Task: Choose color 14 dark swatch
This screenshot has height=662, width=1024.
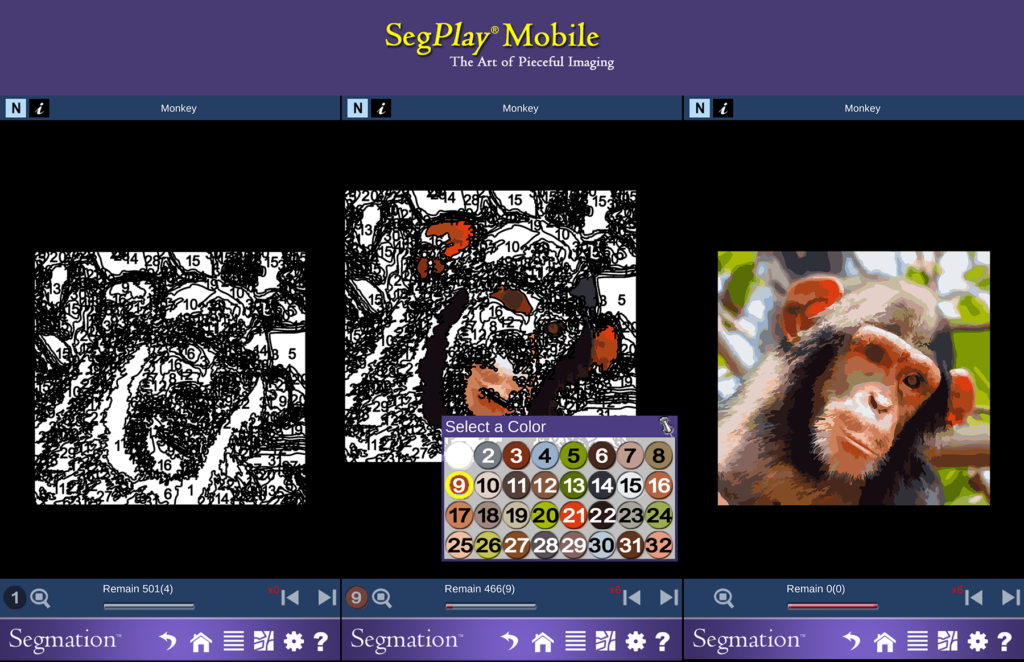Action: coord(602,486)
